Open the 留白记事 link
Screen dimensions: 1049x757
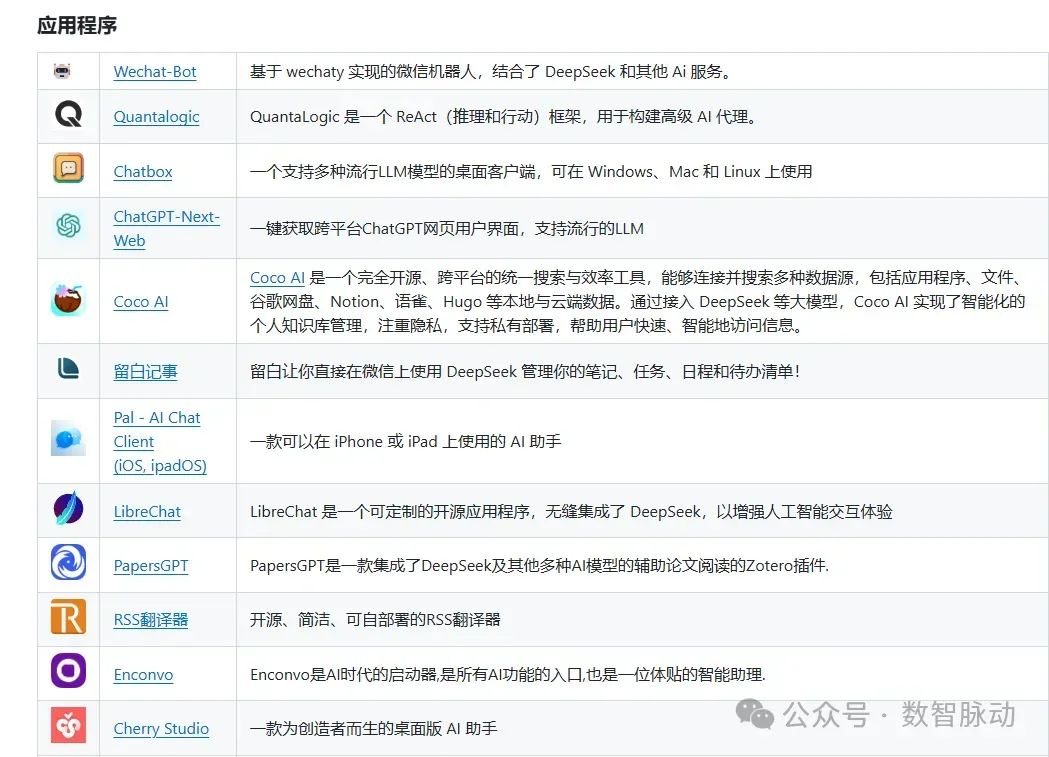pos(145,371)
